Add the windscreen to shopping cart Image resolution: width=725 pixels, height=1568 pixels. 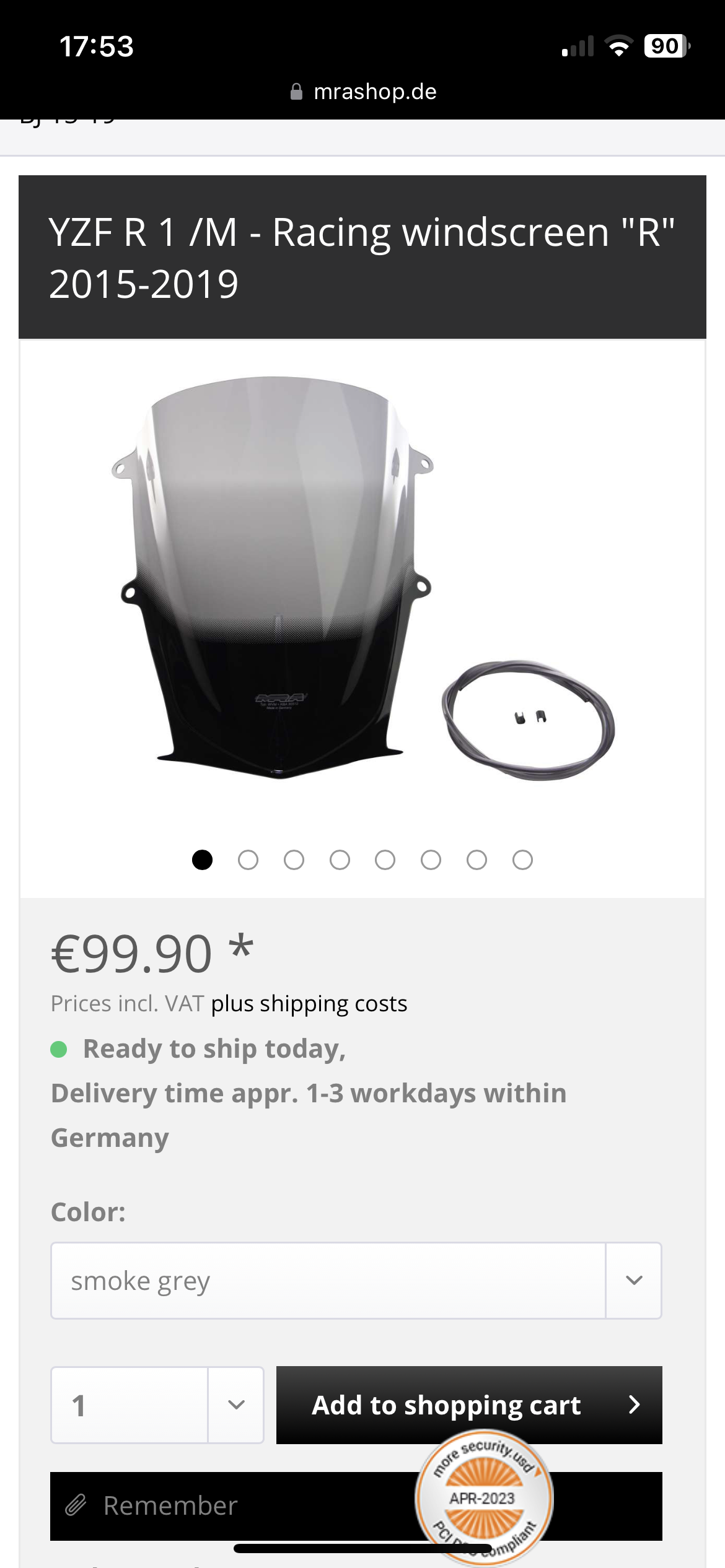469,1405
